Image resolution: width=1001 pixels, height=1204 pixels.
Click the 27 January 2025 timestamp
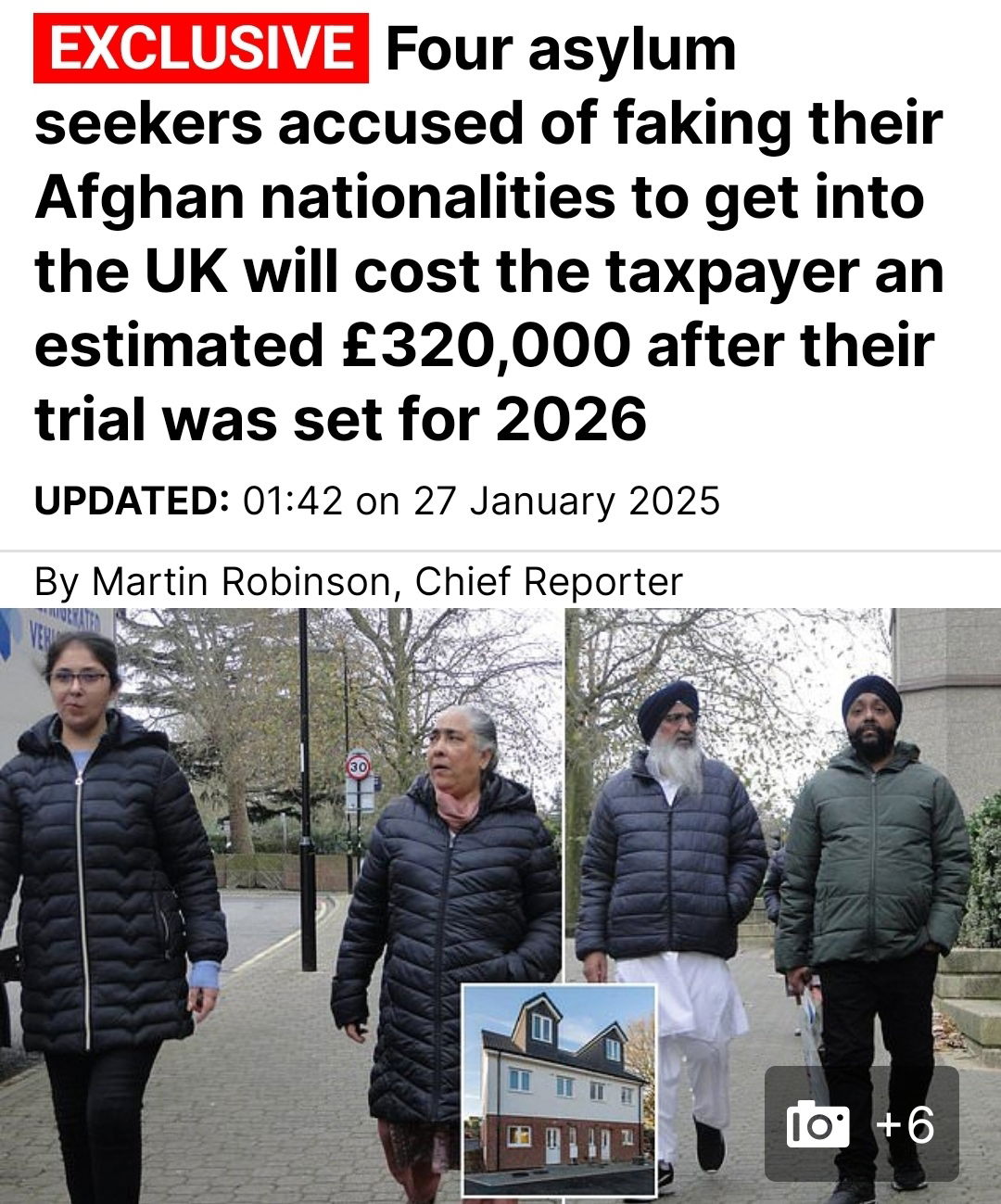[567, 501]
